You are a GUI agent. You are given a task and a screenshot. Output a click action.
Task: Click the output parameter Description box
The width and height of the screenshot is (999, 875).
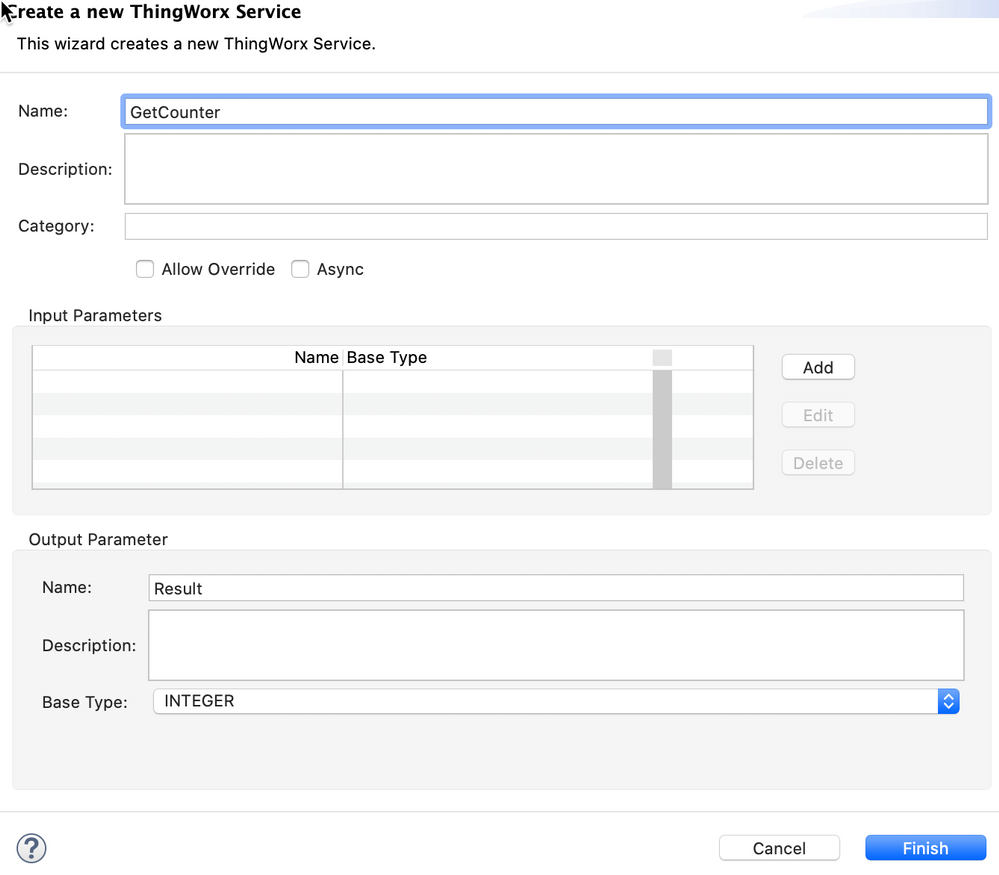point(556,645)
